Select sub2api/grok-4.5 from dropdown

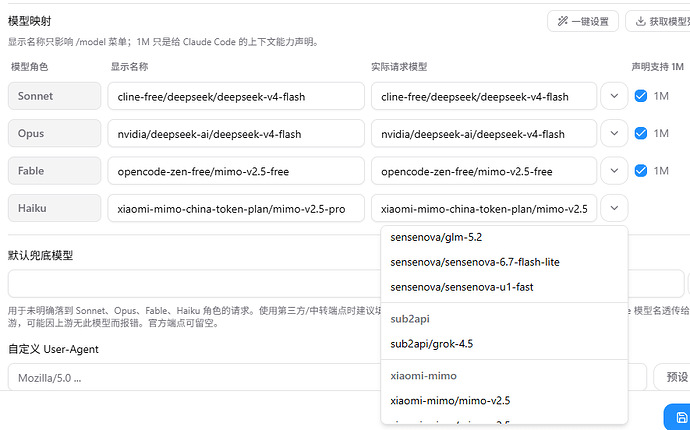click(x=504, y=344)
